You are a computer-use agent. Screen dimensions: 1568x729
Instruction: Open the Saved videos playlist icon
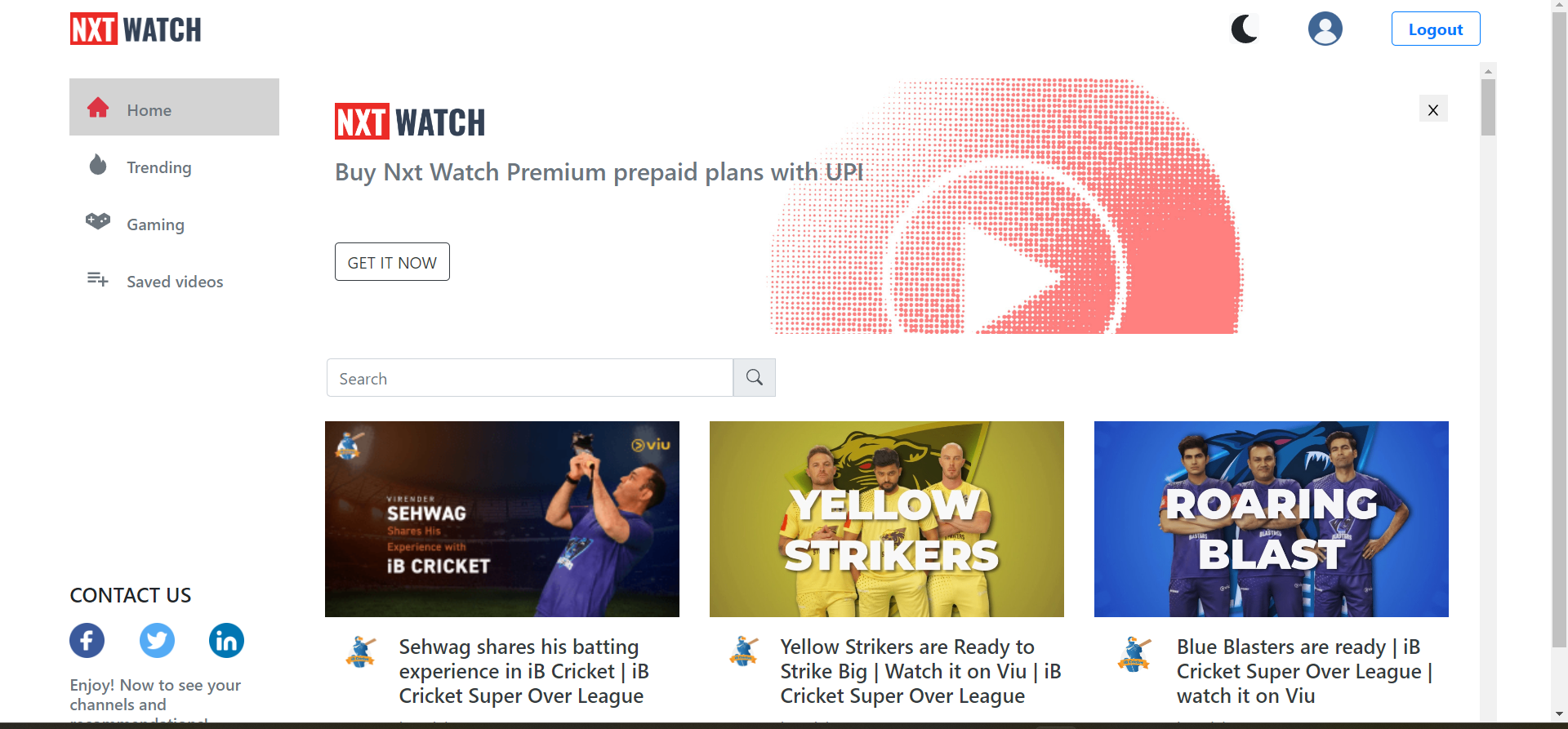pyautogui.click(x=98, y=279)
